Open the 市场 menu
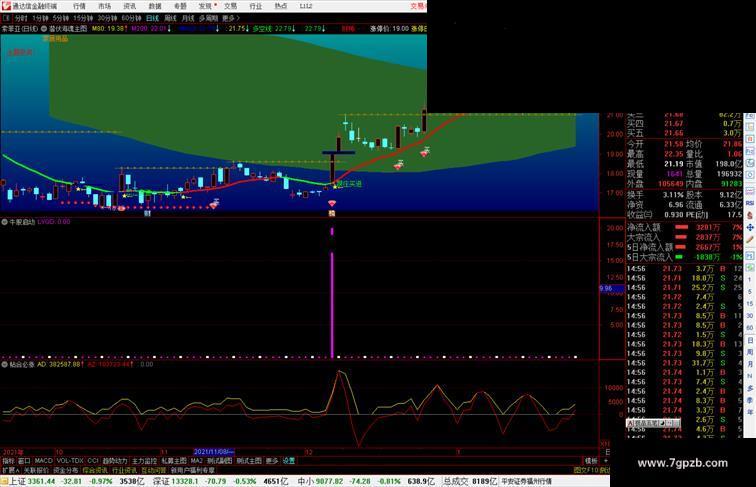This screenshot has width=756, height=487. tap(104, 6)
